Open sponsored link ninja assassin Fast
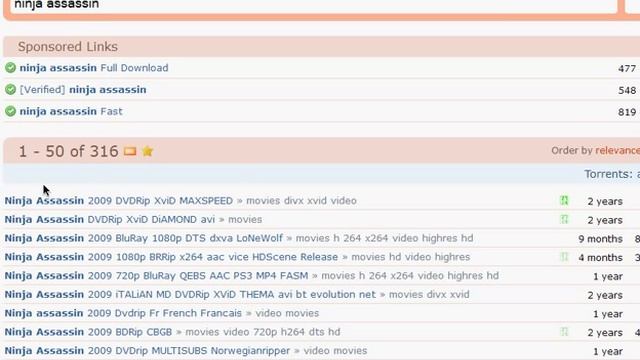Screen dimensions: 640x360 point(71,111)
